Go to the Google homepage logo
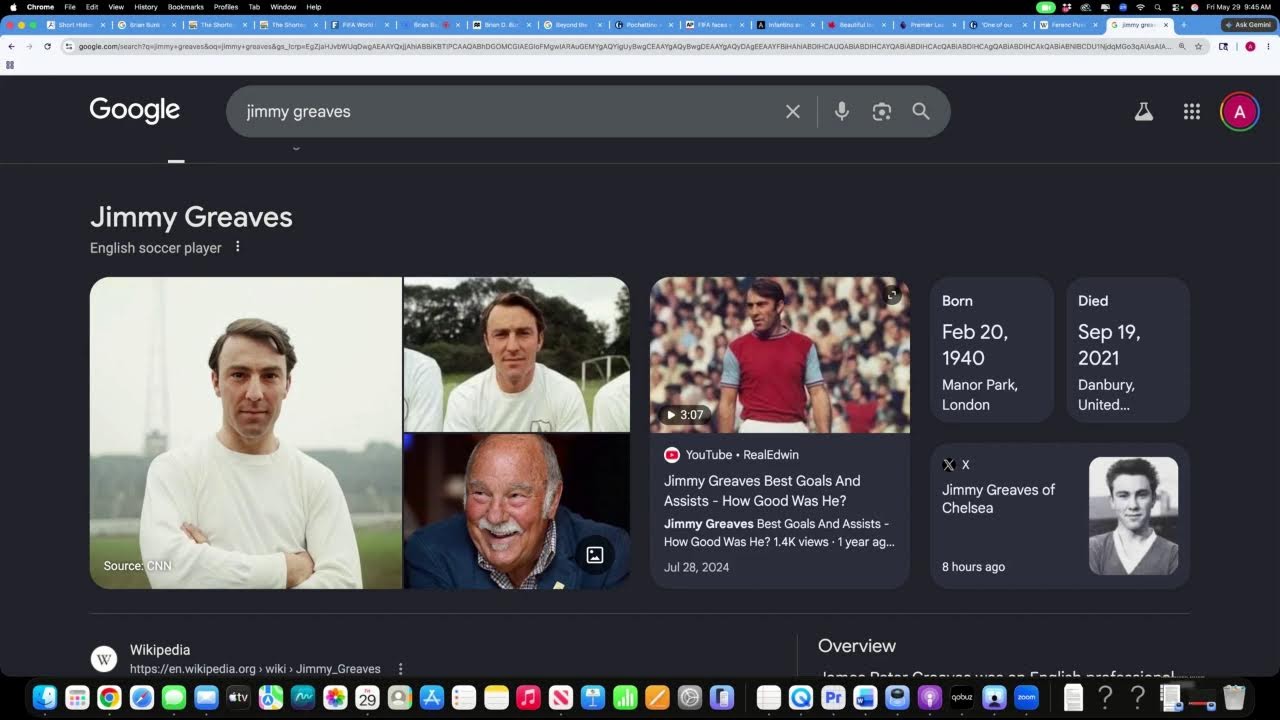 click(135, 110)
